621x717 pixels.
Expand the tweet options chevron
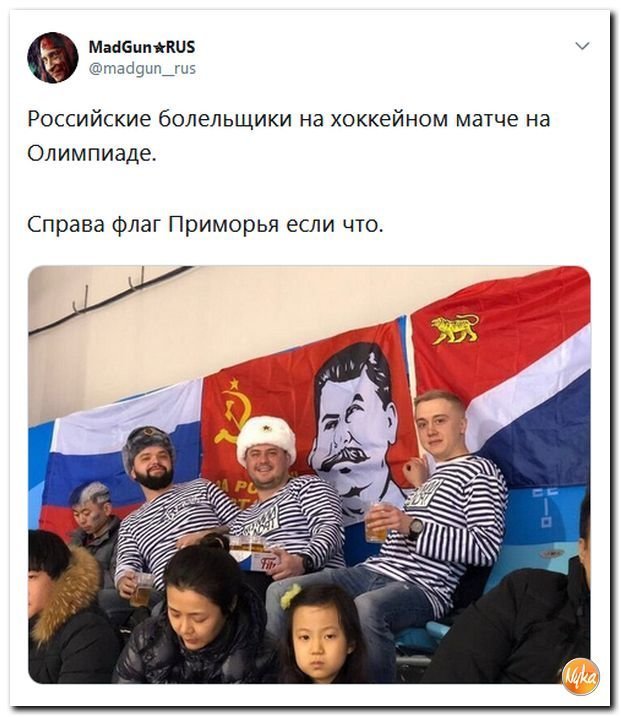click(582, 46)
